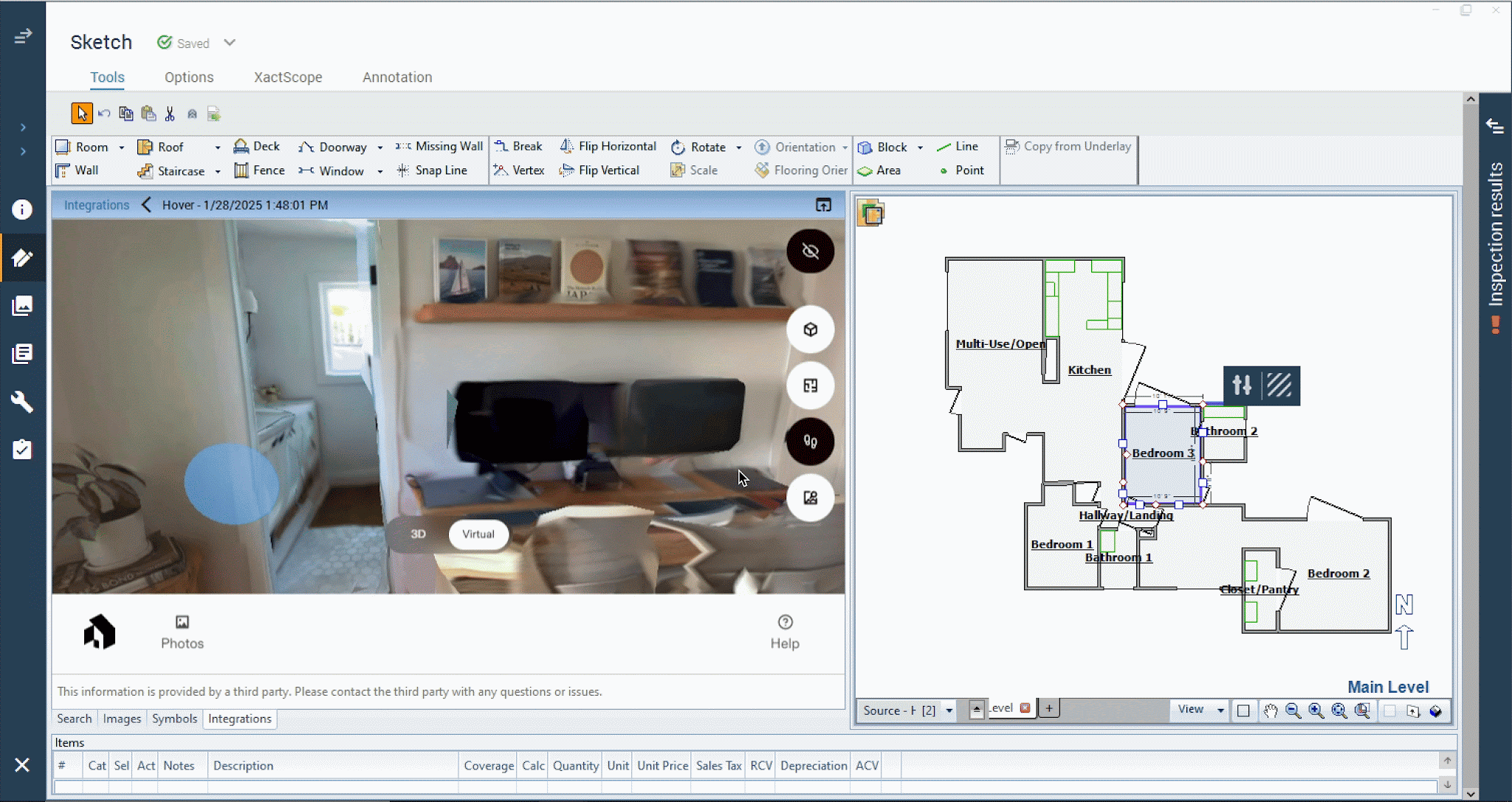Expand the Window tool dropdown arrow
The width and height of the screenshot is (1512, 802).
coord(380,171)
